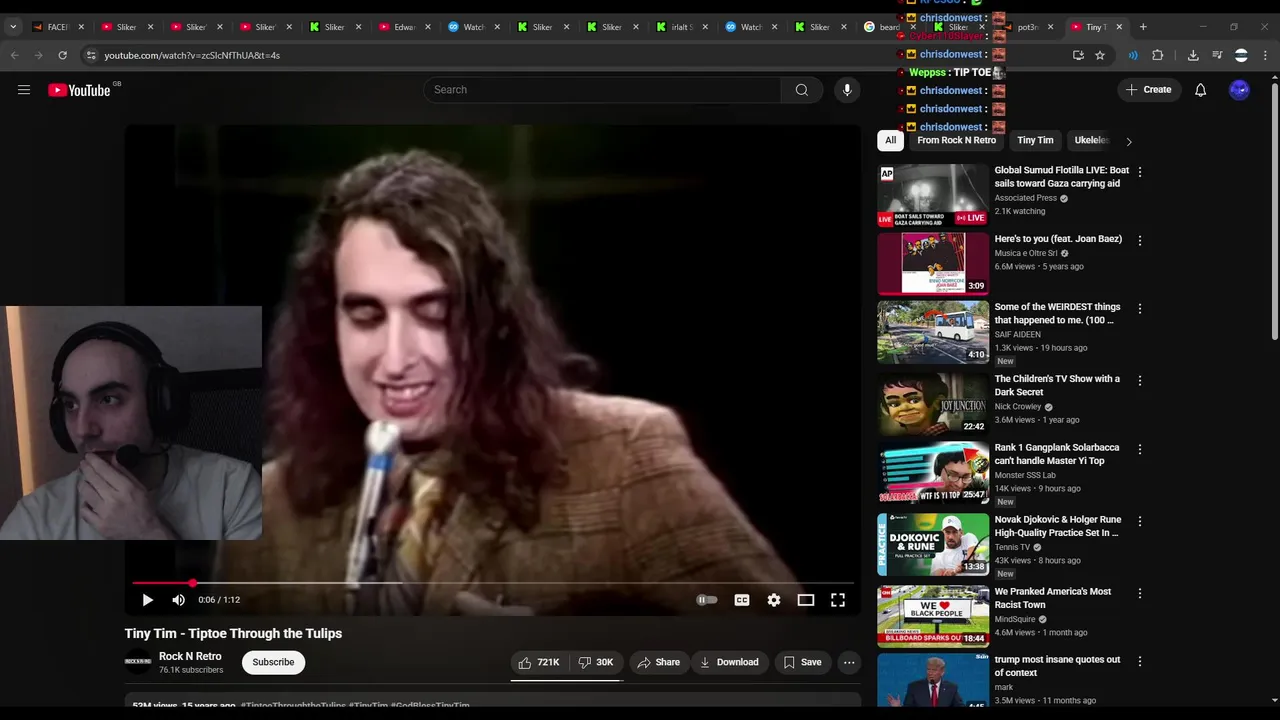Open the YouTube guide hamburger menu

(x=24, y=90)
